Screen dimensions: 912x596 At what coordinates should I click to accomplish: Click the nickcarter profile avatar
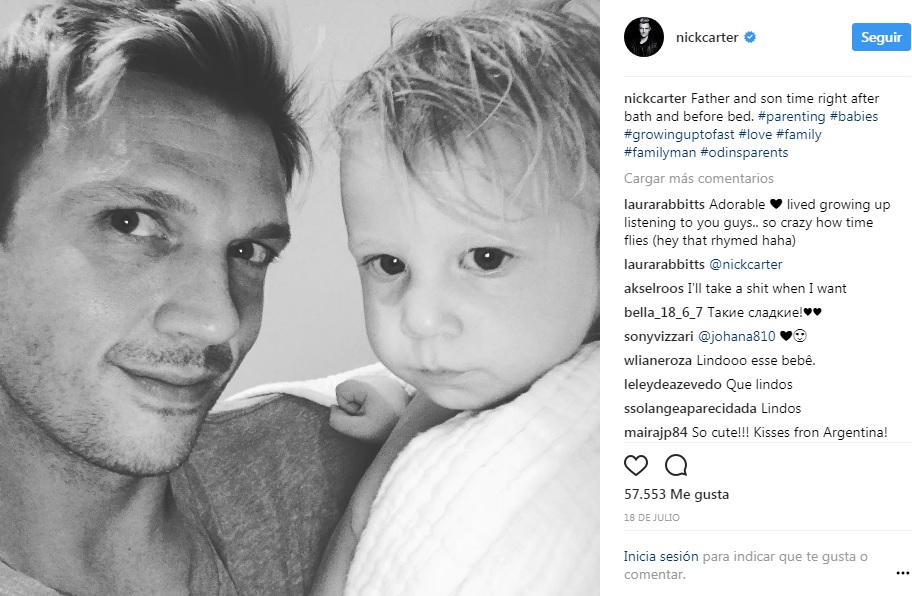[644, 37]
